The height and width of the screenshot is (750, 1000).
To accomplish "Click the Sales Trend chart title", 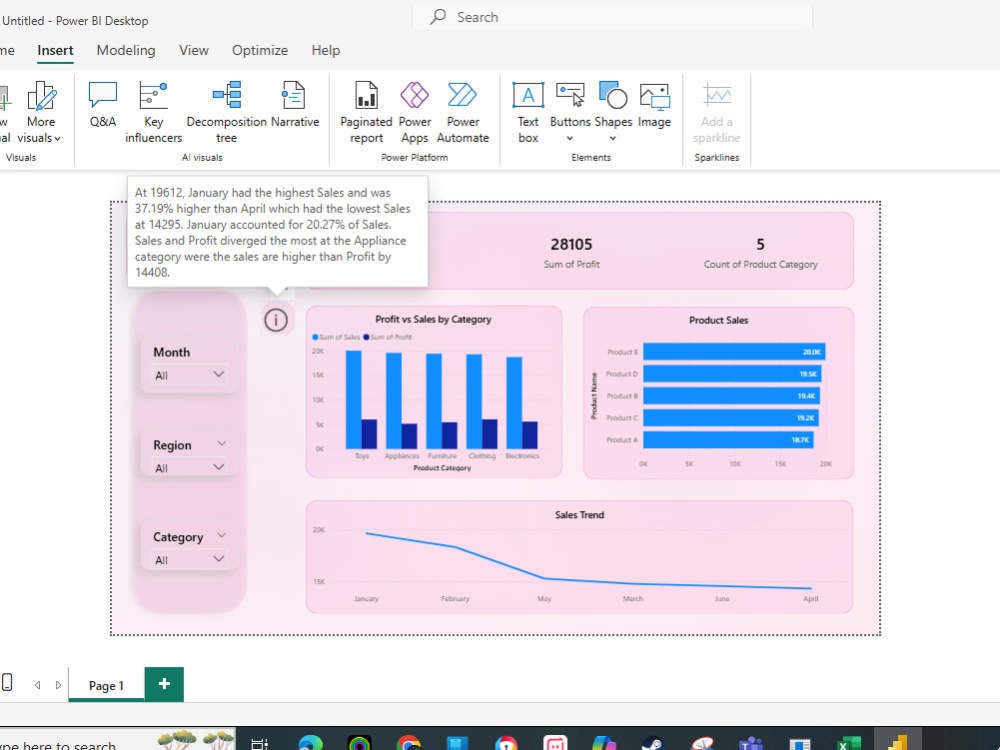I will [x=579, y=515].
